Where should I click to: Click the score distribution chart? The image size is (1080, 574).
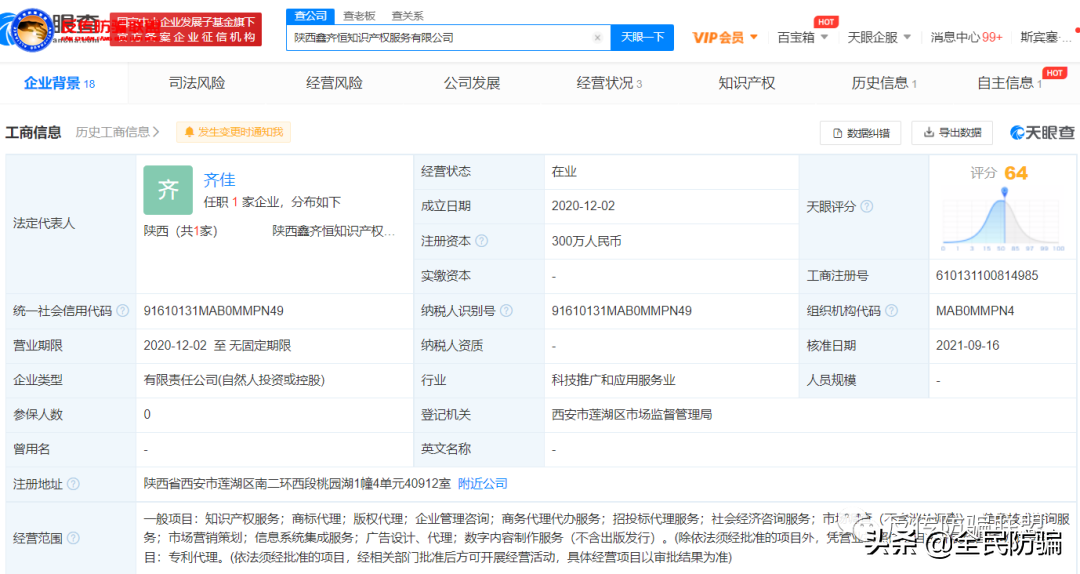(x=1004, y=220)
